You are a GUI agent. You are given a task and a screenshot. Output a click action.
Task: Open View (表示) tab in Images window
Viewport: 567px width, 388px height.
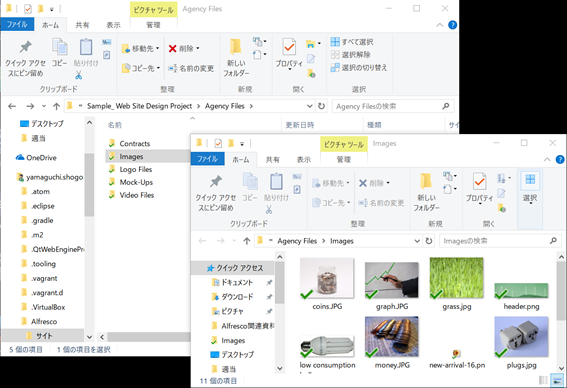[x=304, y=159]
